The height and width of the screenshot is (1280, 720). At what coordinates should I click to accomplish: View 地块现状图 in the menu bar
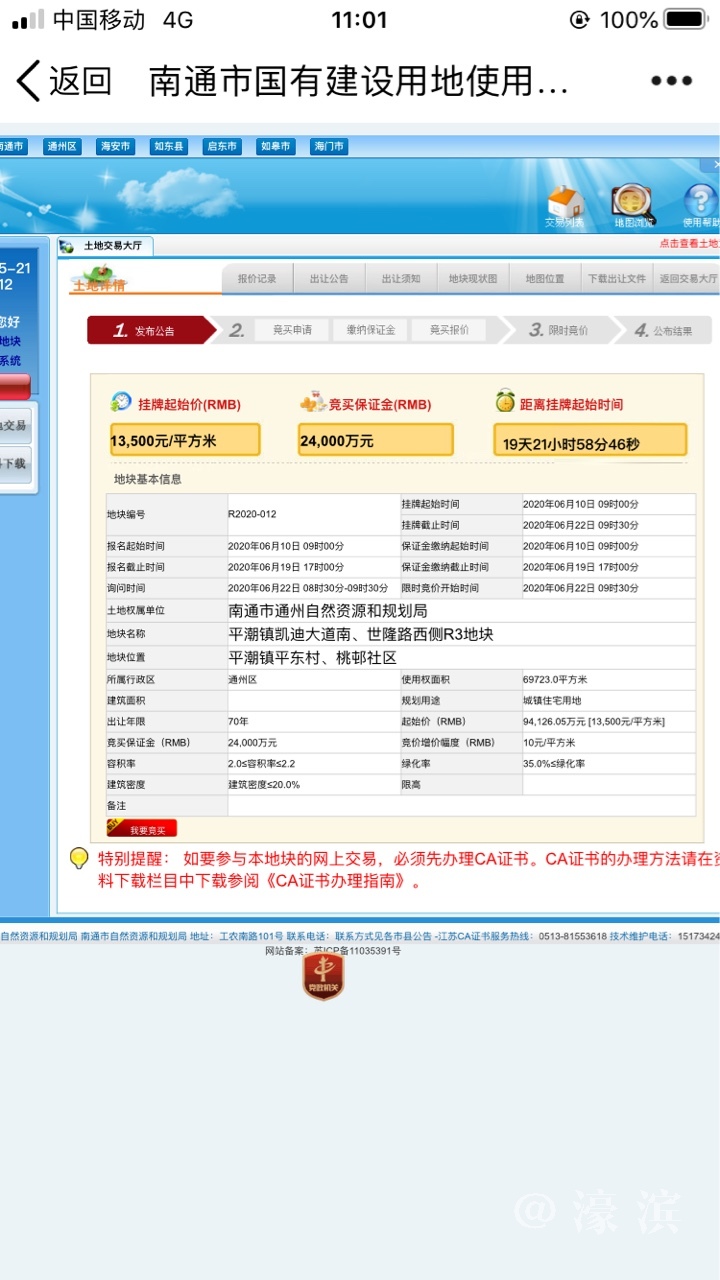click(473, 279)
